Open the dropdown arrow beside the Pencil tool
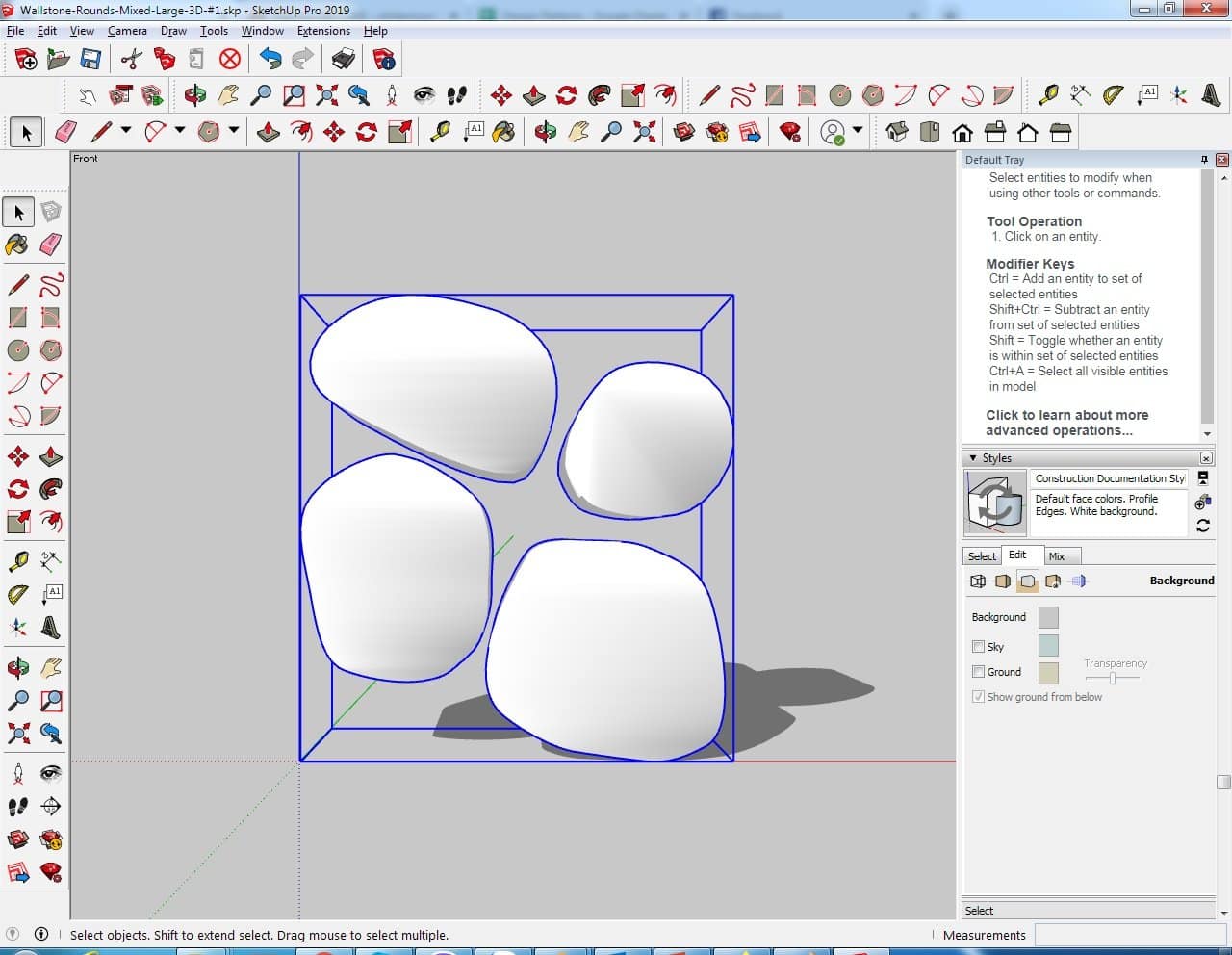Viewport: 1232px width, 955px height. [126, 131]
